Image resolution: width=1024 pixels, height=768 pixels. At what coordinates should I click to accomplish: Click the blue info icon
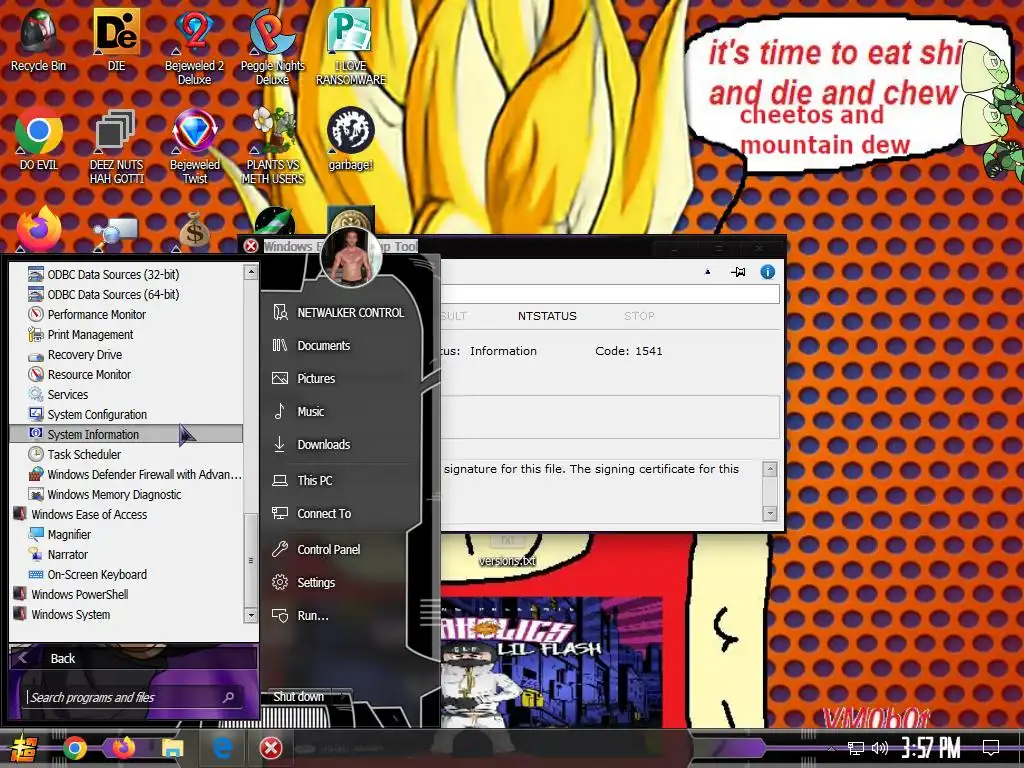[x=767, y=272]
